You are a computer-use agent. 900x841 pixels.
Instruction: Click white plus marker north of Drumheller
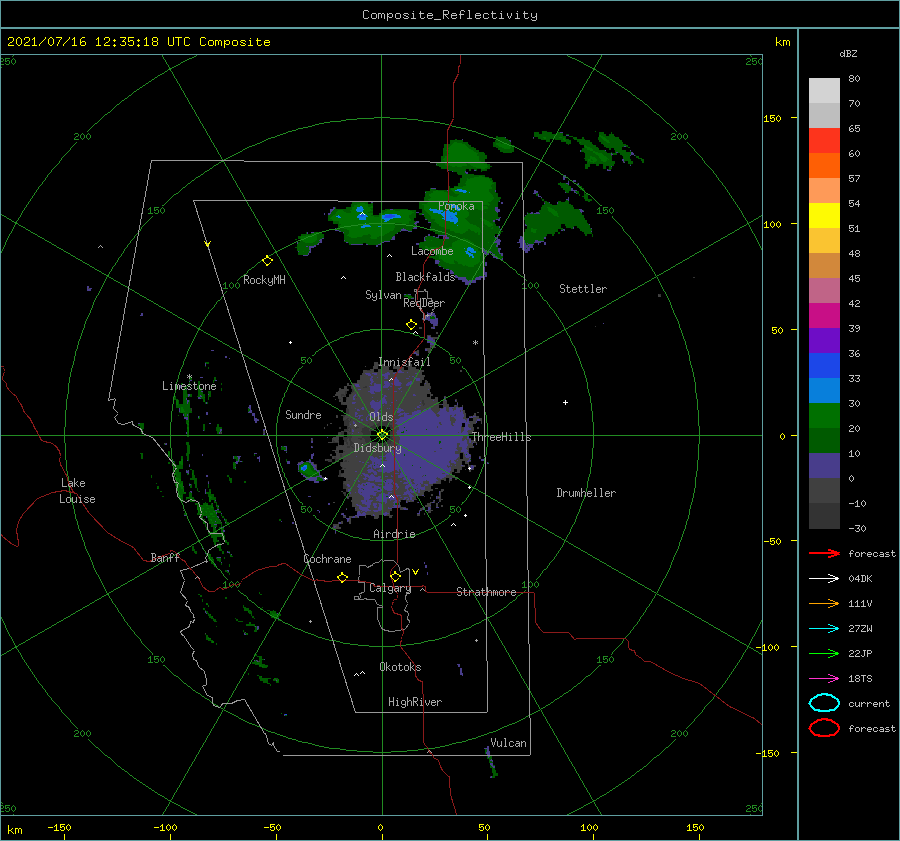point(565,402)
